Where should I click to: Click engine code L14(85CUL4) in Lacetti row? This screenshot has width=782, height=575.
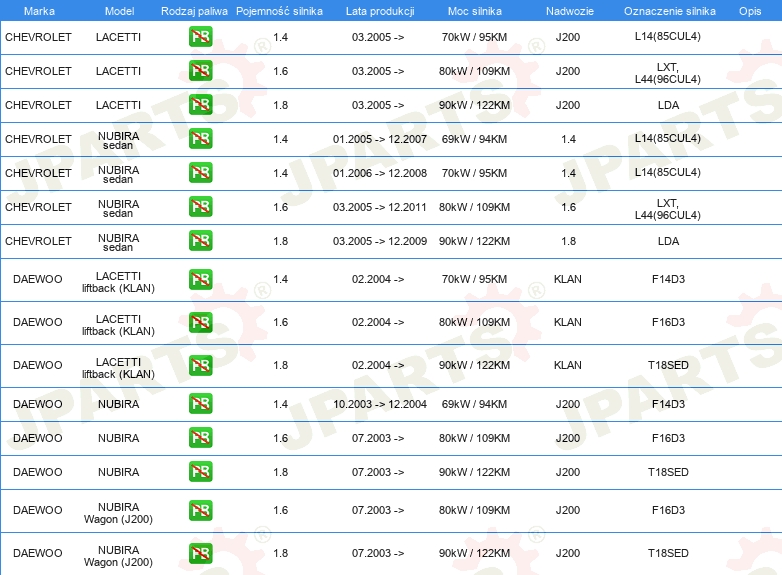click(x=667, y=36)
